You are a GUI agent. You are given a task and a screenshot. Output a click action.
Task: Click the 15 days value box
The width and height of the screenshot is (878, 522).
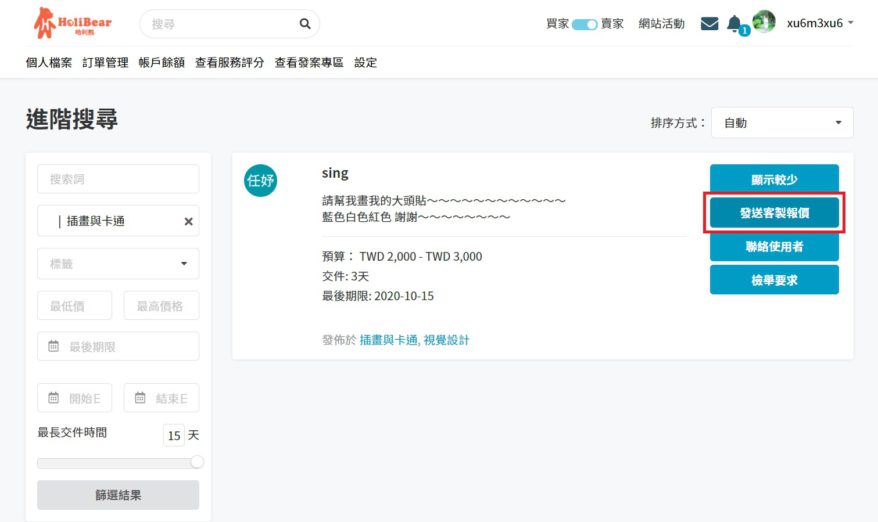(174, 435)
